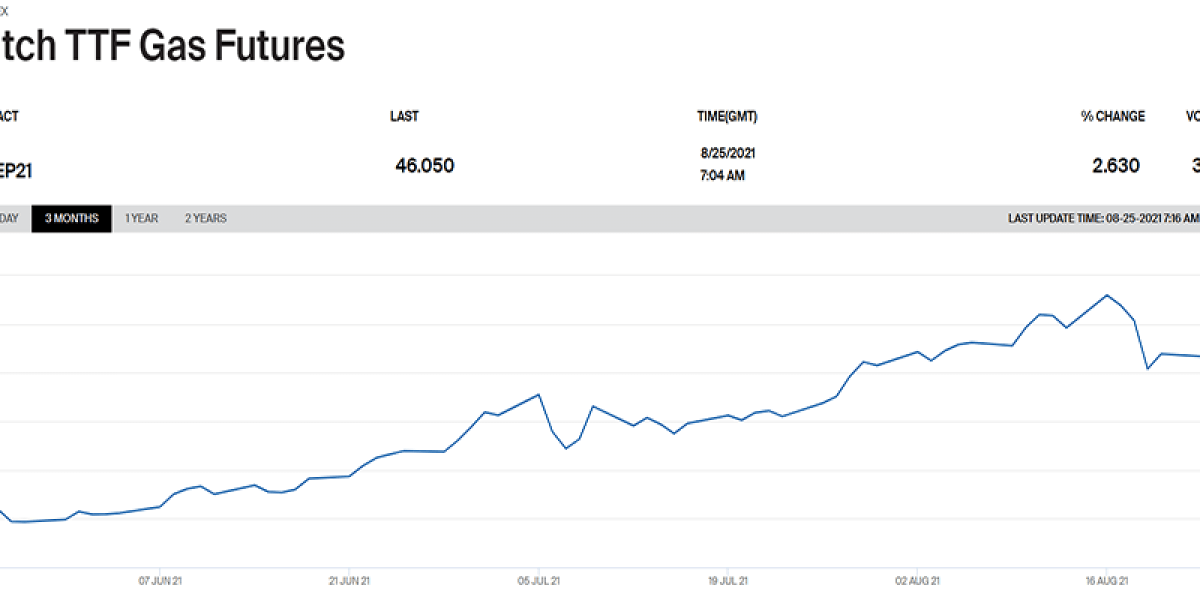1200x600 pixels.
Task: Select the 3 MONTHS chart range tab
Action: coord(71,218)
